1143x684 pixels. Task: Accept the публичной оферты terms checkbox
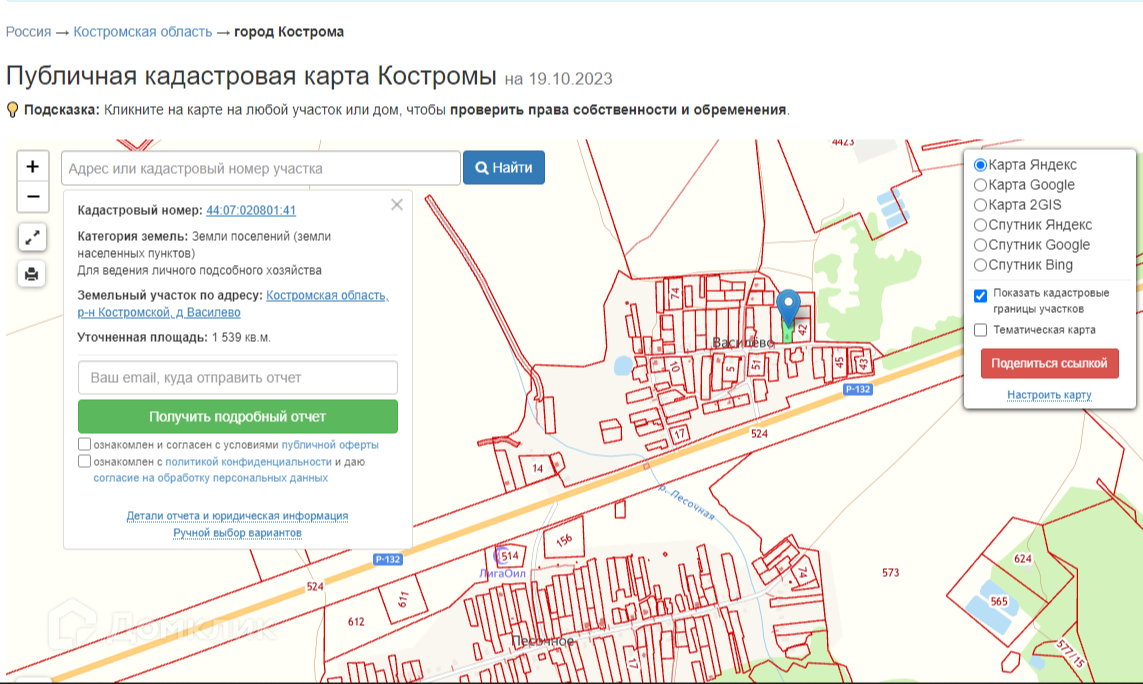pos(85,445)
